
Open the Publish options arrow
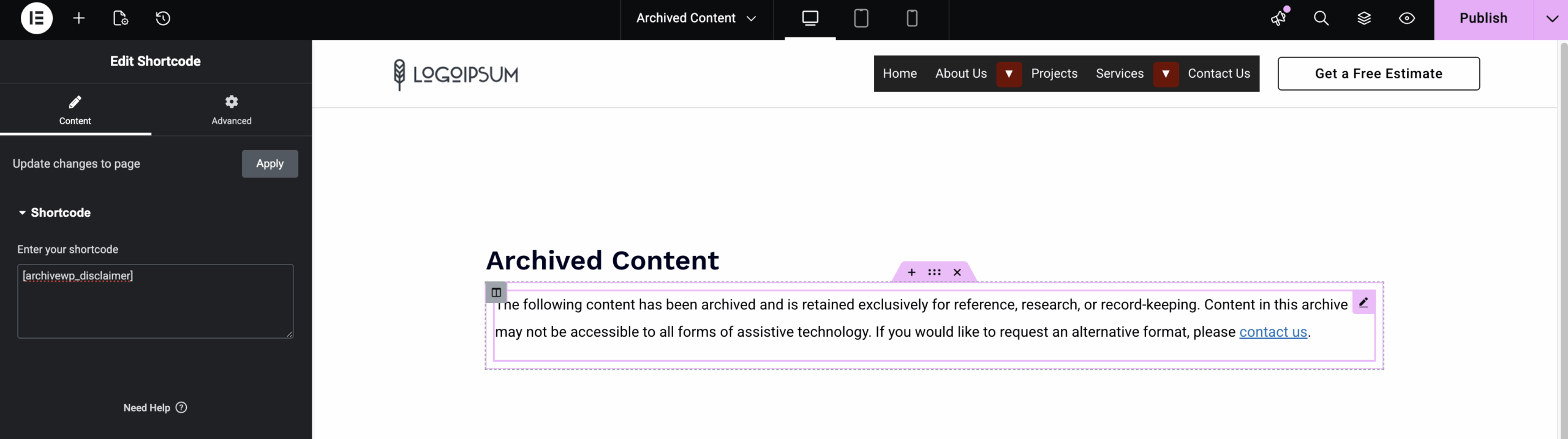(1551, 18)
